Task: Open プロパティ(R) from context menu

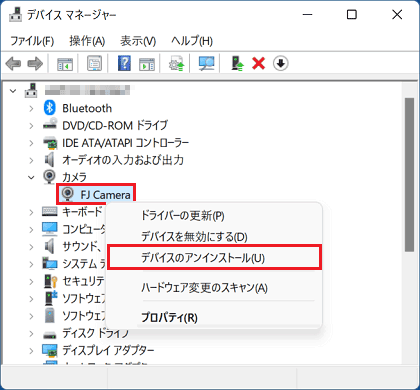Action: click(214, 317)
